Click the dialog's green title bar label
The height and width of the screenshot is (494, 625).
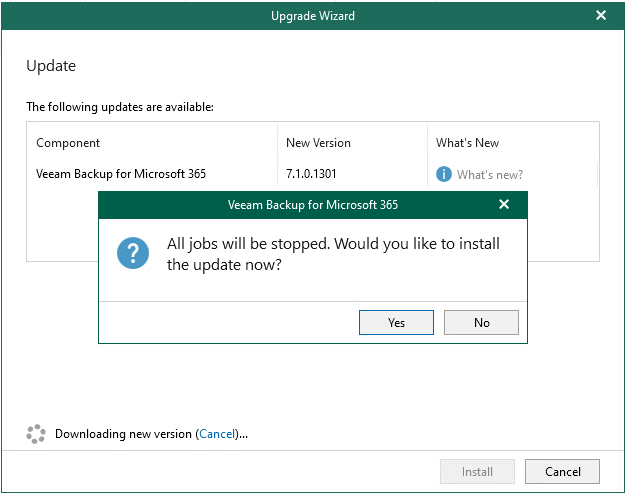312,205
